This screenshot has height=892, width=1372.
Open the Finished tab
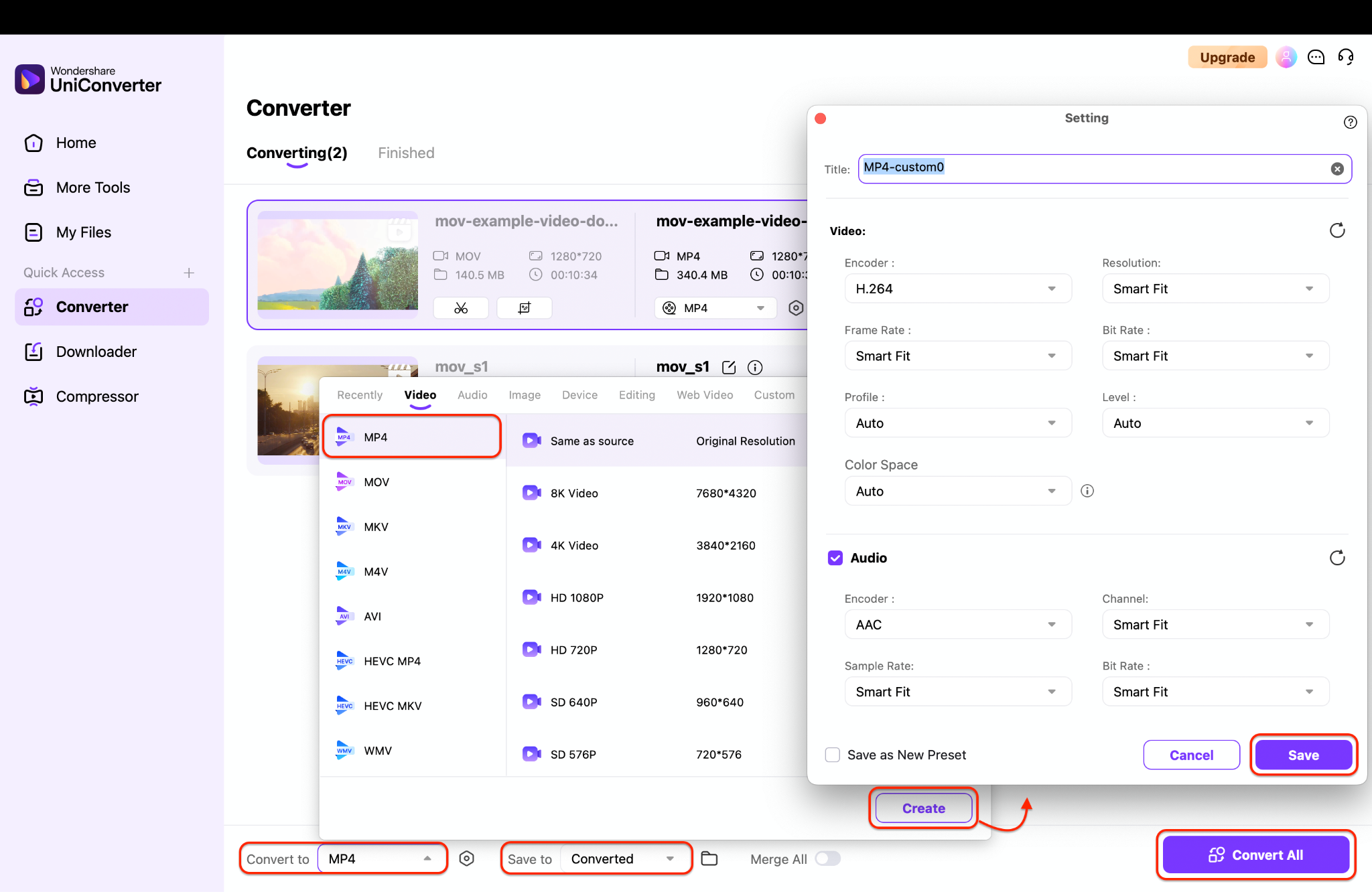406,153
